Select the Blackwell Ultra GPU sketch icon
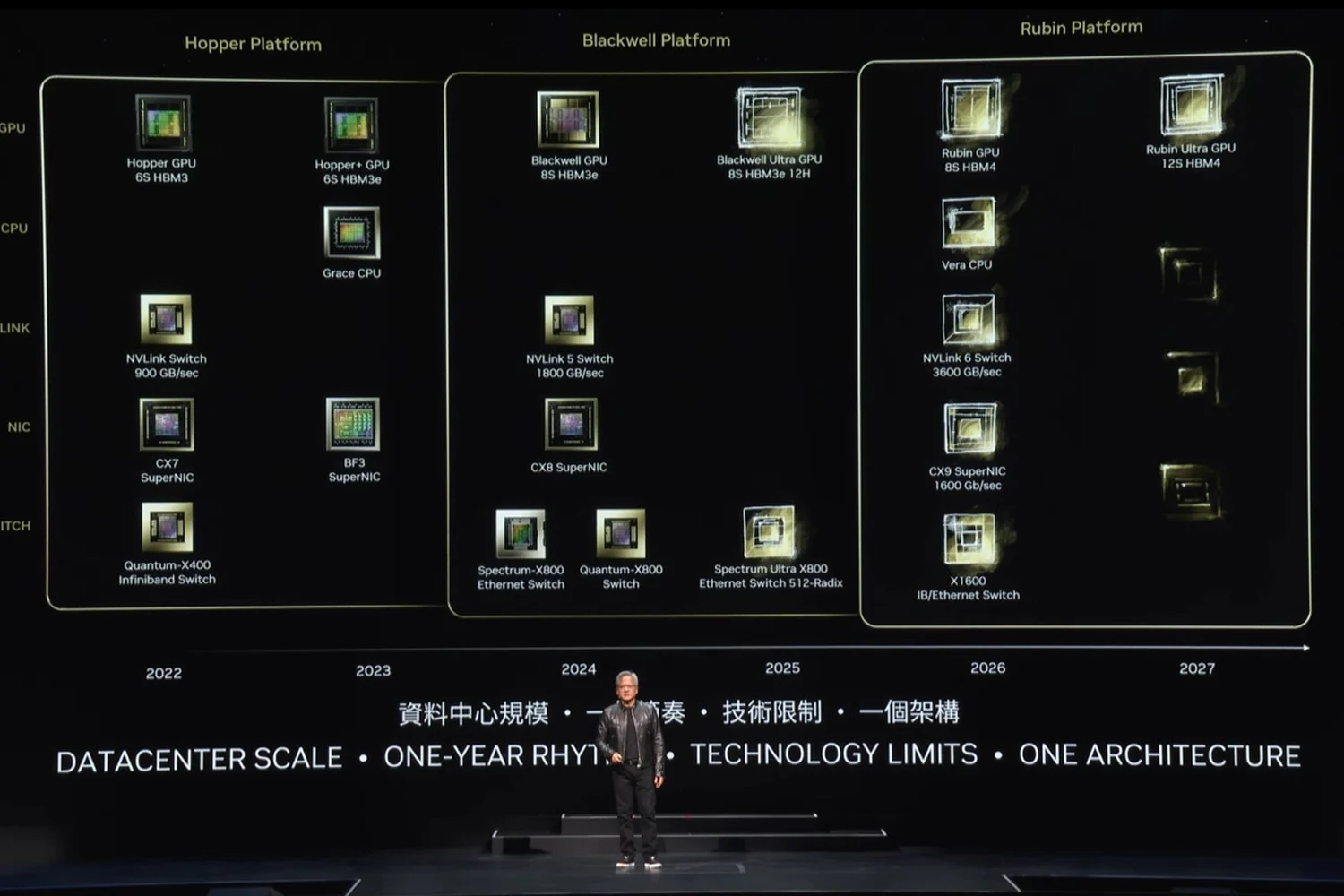This screenshot has height=896, width=1344. pyautogui.click(x=770, y=117)
